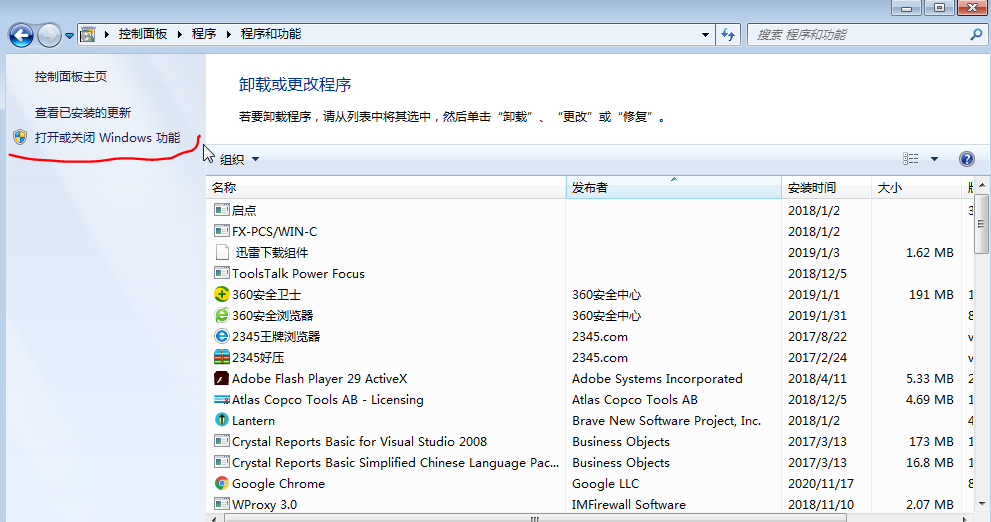991x522 pixels.
Task: Select 程序和功能 in the address breadcrumb
Action: pyautogui.click(x=271, y=34)
